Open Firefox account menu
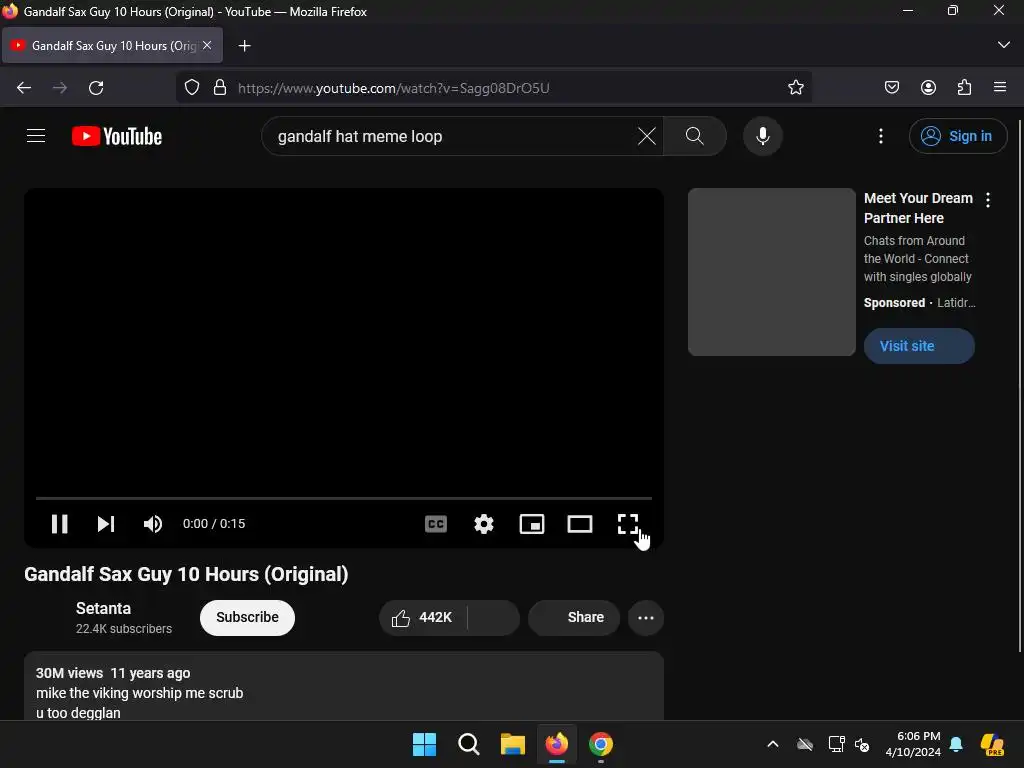The width and height of the screenshot is (1024, 768). [928, 88]
